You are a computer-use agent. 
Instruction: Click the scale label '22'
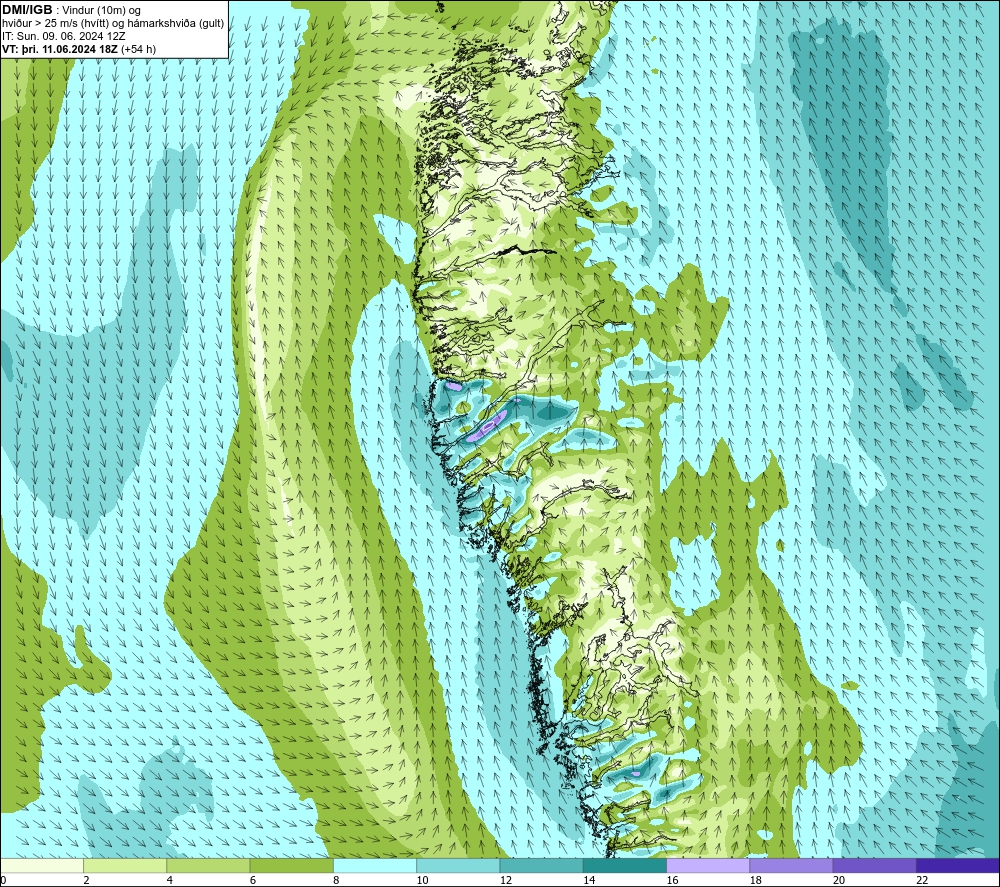[x=922, y=880]
